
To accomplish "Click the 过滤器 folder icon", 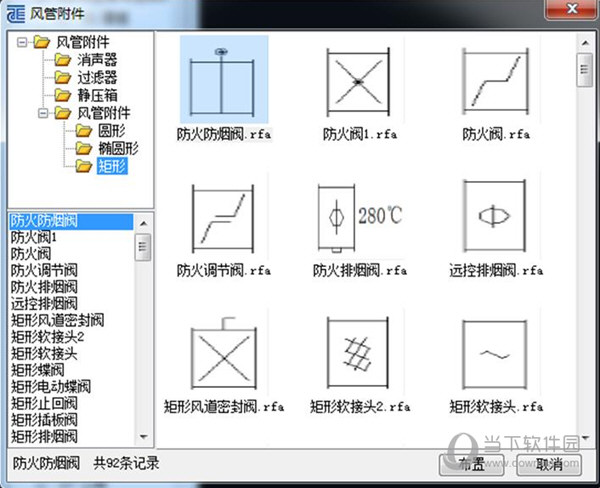I will coord(63,77).
